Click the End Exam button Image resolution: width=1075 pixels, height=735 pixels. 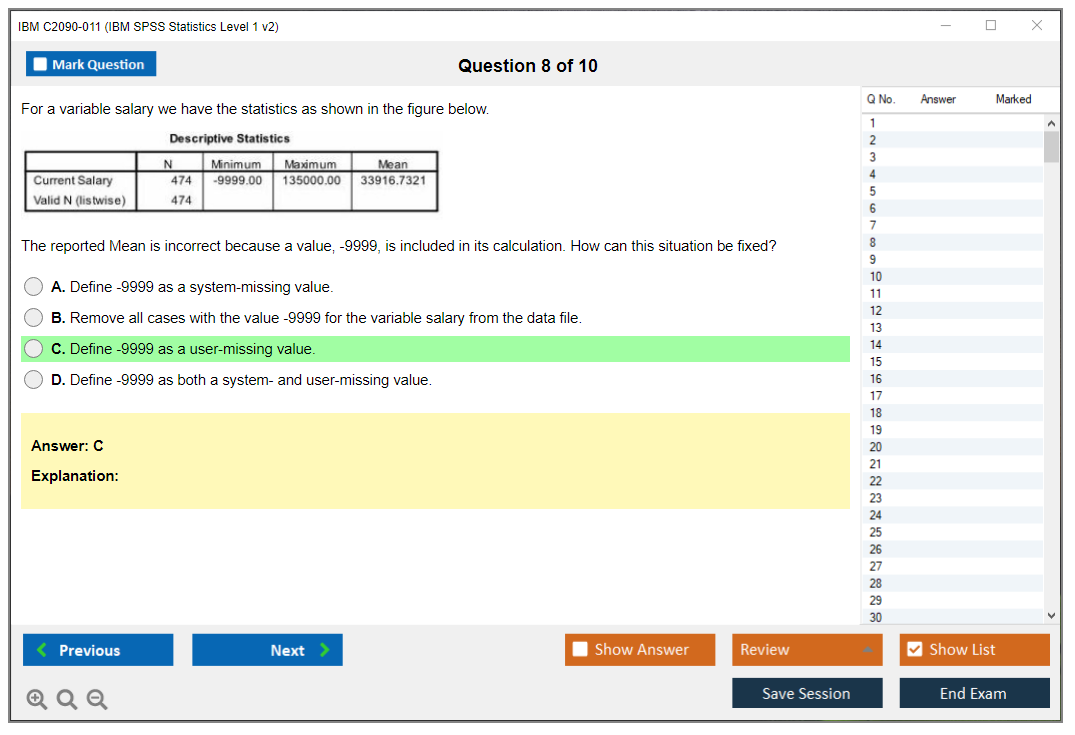point(973,693)
